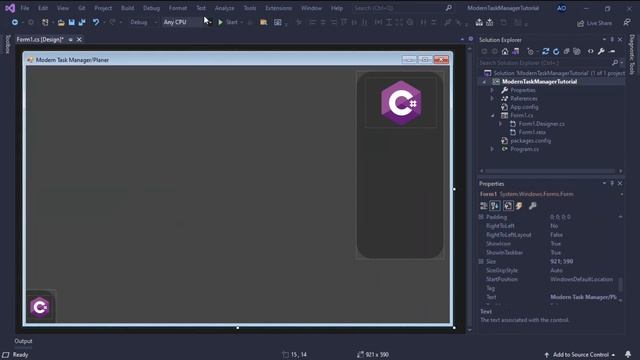Select the Form1.cs [Design] tab

(x=40, y=40)
